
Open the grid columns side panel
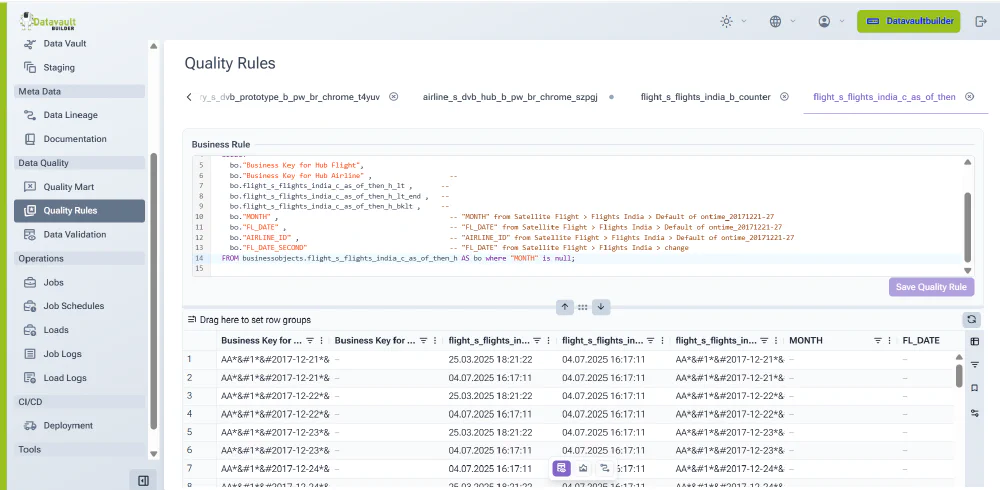tap(974, 341)
